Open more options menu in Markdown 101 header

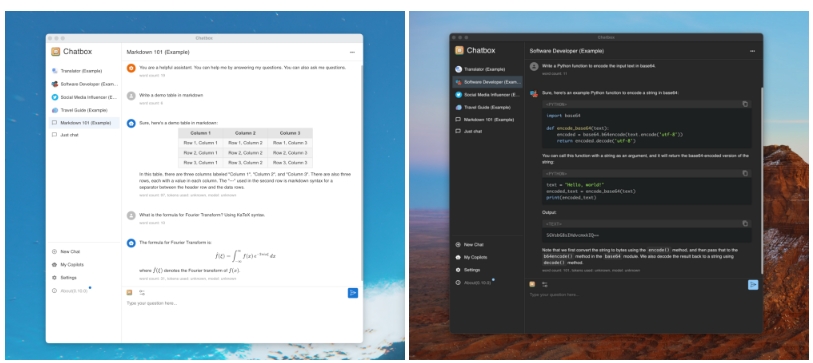point(353,52)
